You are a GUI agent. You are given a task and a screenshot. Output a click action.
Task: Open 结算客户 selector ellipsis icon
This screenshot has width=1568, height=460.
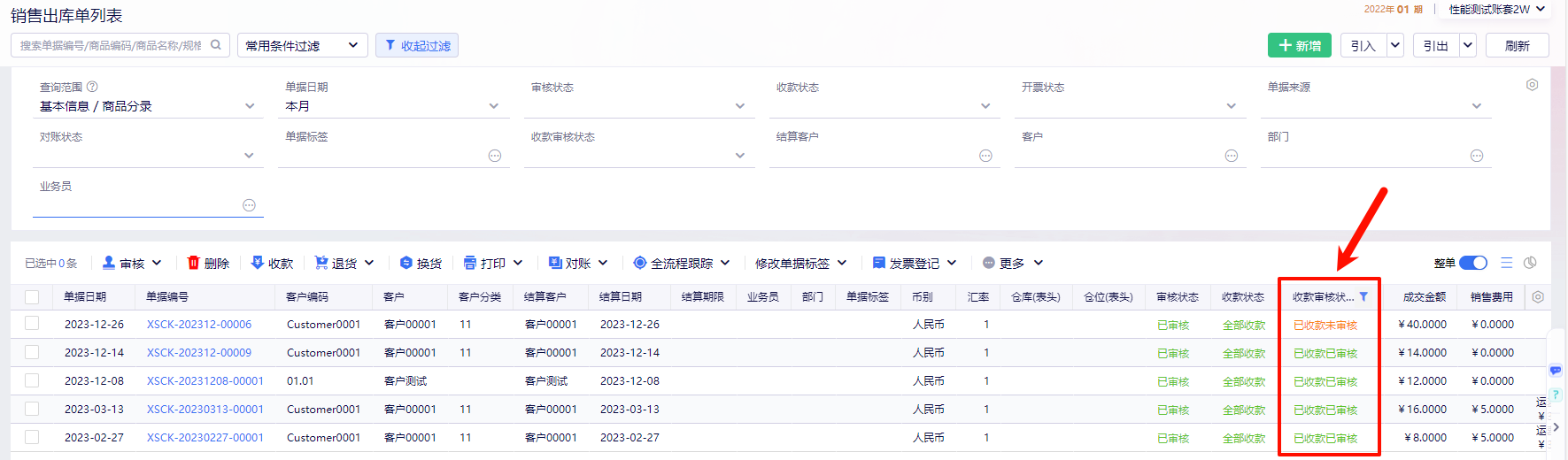click(x=985, y=156)
